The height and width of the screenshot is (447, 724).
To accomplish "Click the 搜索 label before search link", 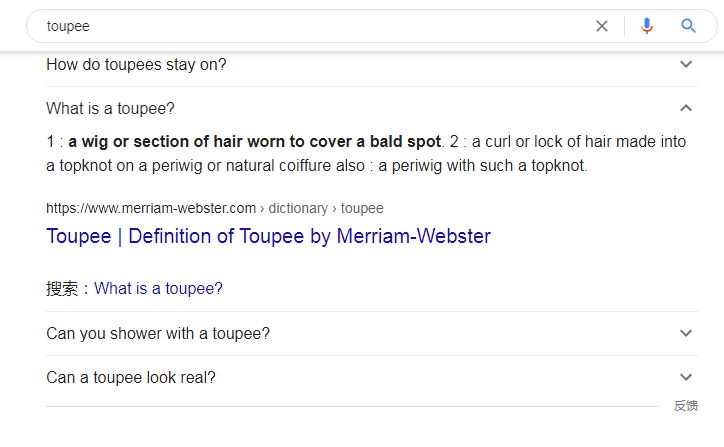I will pyautogui.click(x=62, y=289).
